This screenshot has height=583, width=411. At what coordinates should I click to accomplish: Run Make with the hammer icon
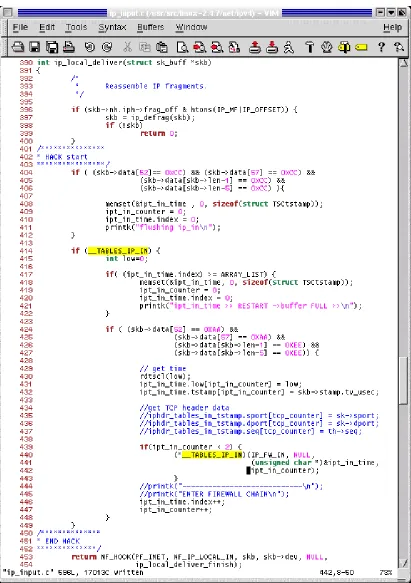pyautogui.click(x=309, y=47)
